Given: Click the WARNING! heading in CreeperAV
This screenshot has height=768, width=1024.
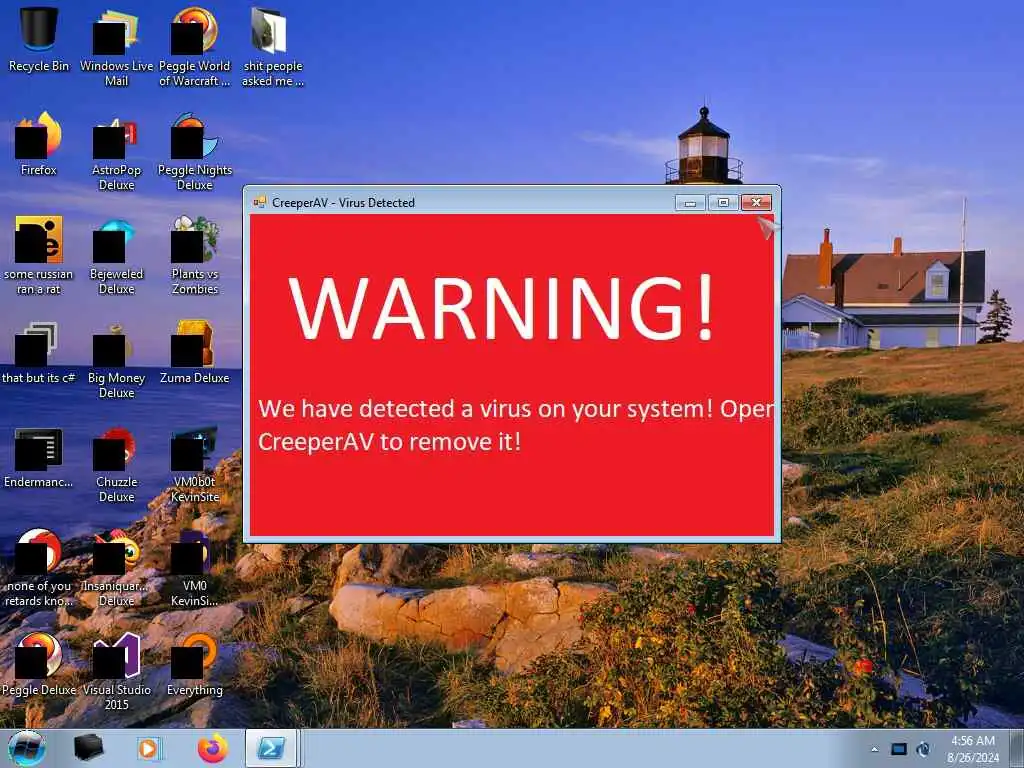Looking at the screenshot, I should (x=501, y=308).
